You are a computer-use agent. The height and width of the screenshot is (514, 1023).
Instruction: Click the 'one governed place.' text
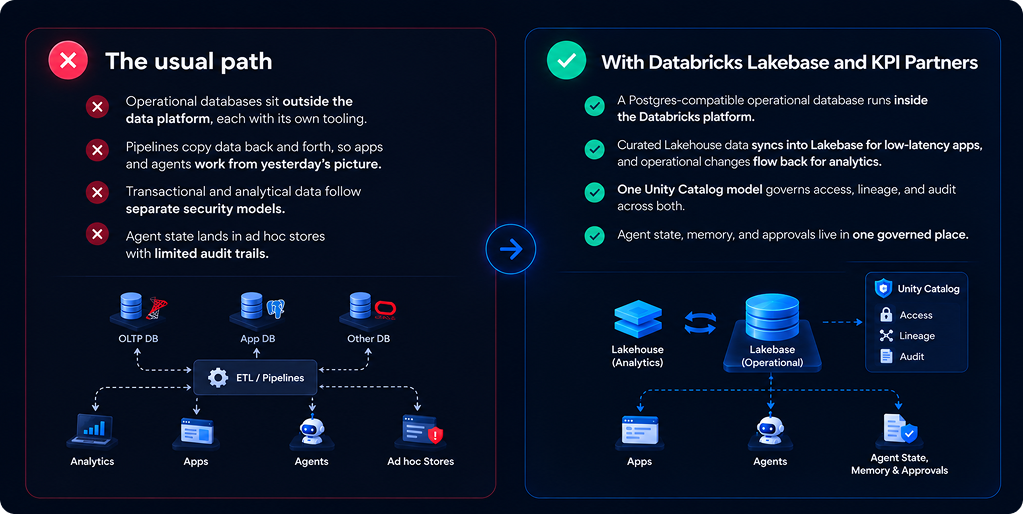[910, 235]
